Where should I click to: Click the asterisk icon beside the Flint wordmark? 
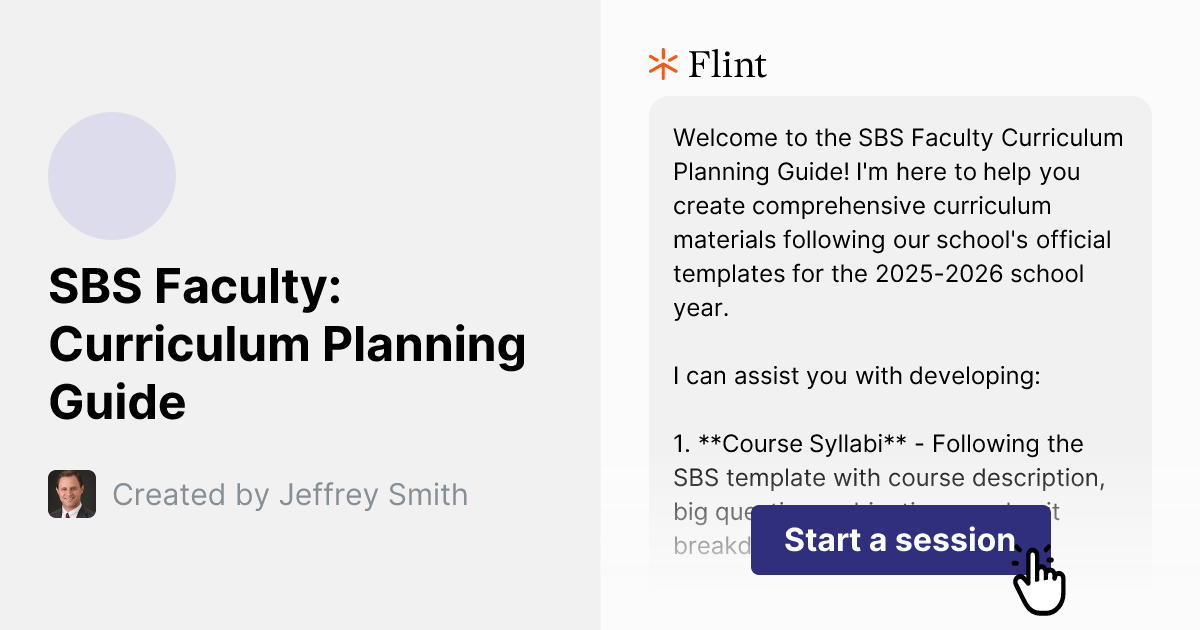(x=661, y=64)
